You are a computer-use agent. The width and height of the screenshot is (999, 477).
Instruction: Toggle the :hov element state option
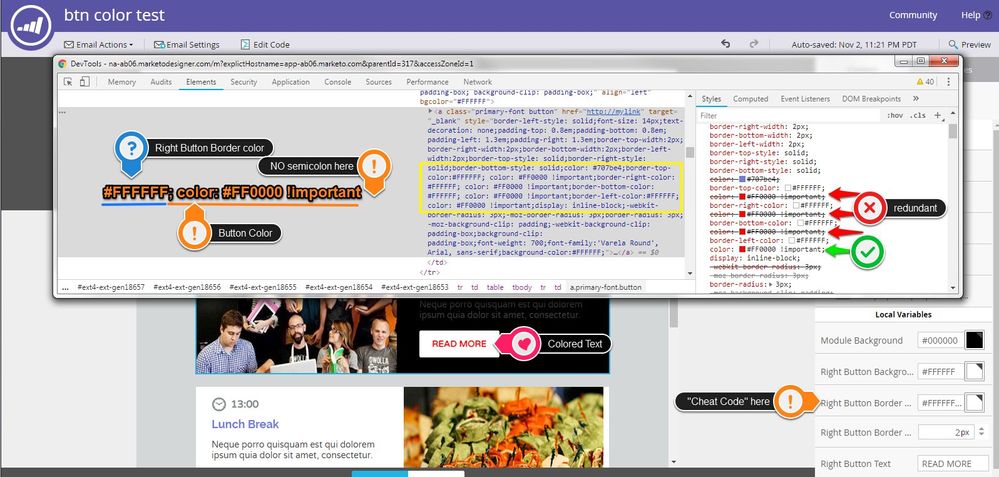click(895, 116)
